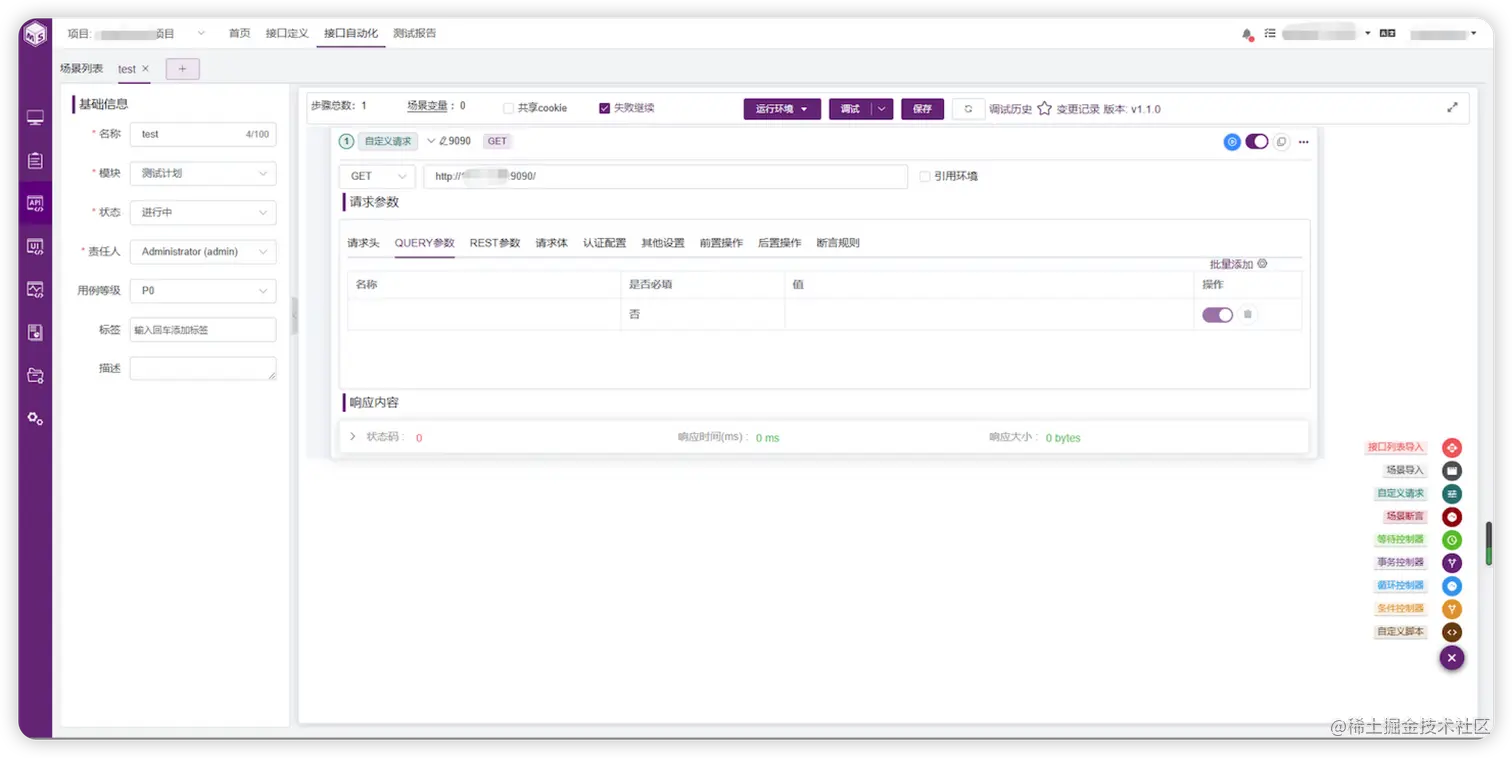
Task: Tick the 引用环境 checkbox
Action: 925,176
